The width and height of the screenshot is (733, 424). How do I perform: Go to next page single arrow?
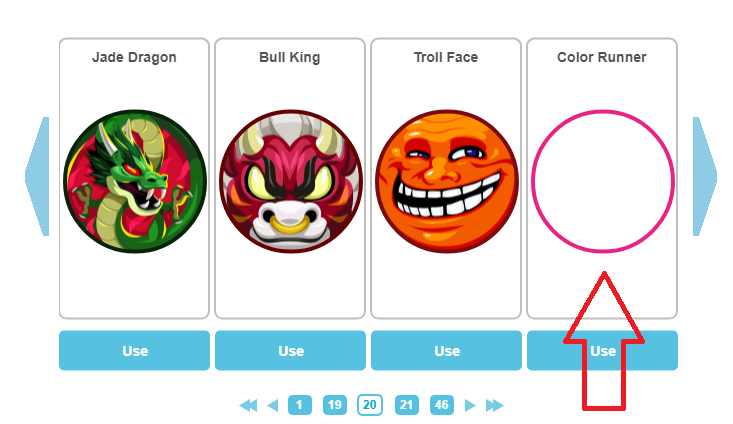[x=470, y=405]
